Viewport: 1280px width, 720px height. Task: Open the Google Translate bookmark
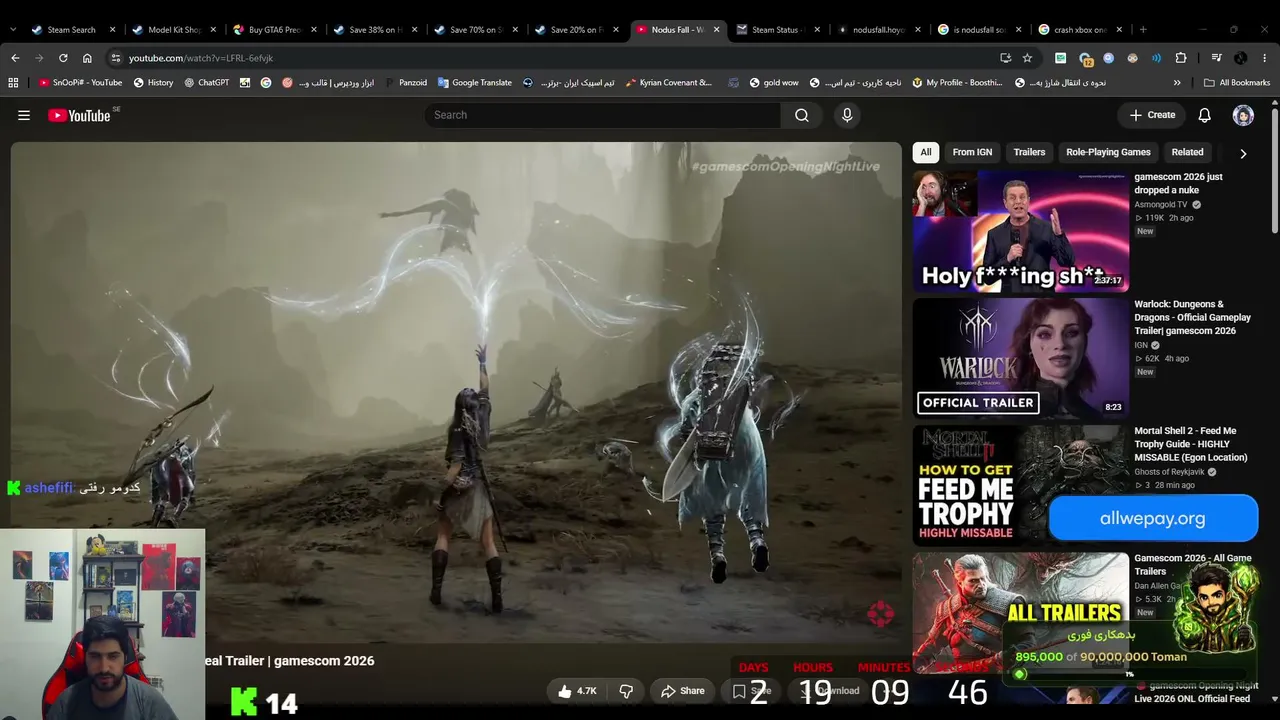475,83
